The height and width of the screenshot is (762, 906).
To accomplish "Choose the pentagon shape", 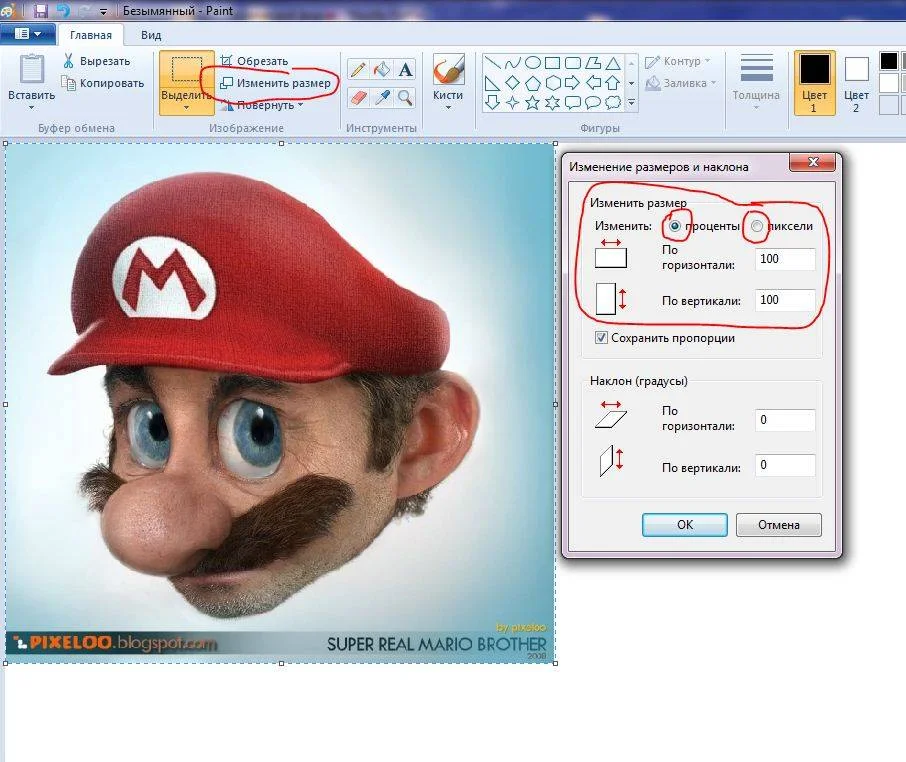I will 533,83.
